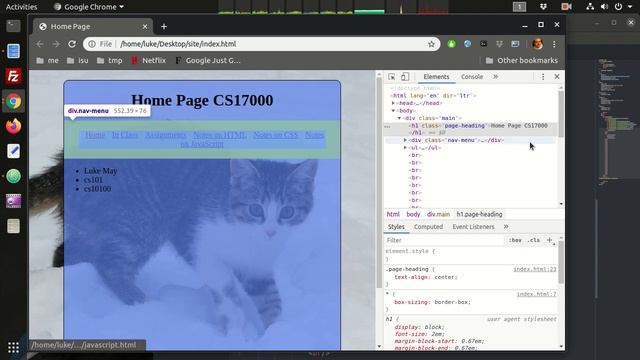Open terminal icon in the dock
Screen dimensions: 640x360
click(13, 26)
